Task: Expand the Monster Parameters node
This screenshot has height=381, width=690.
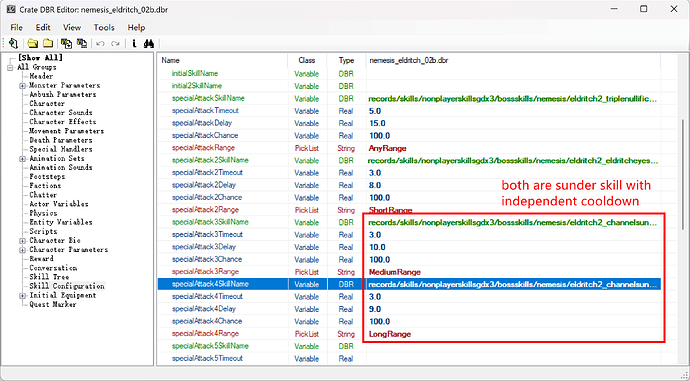Action: 22,86
